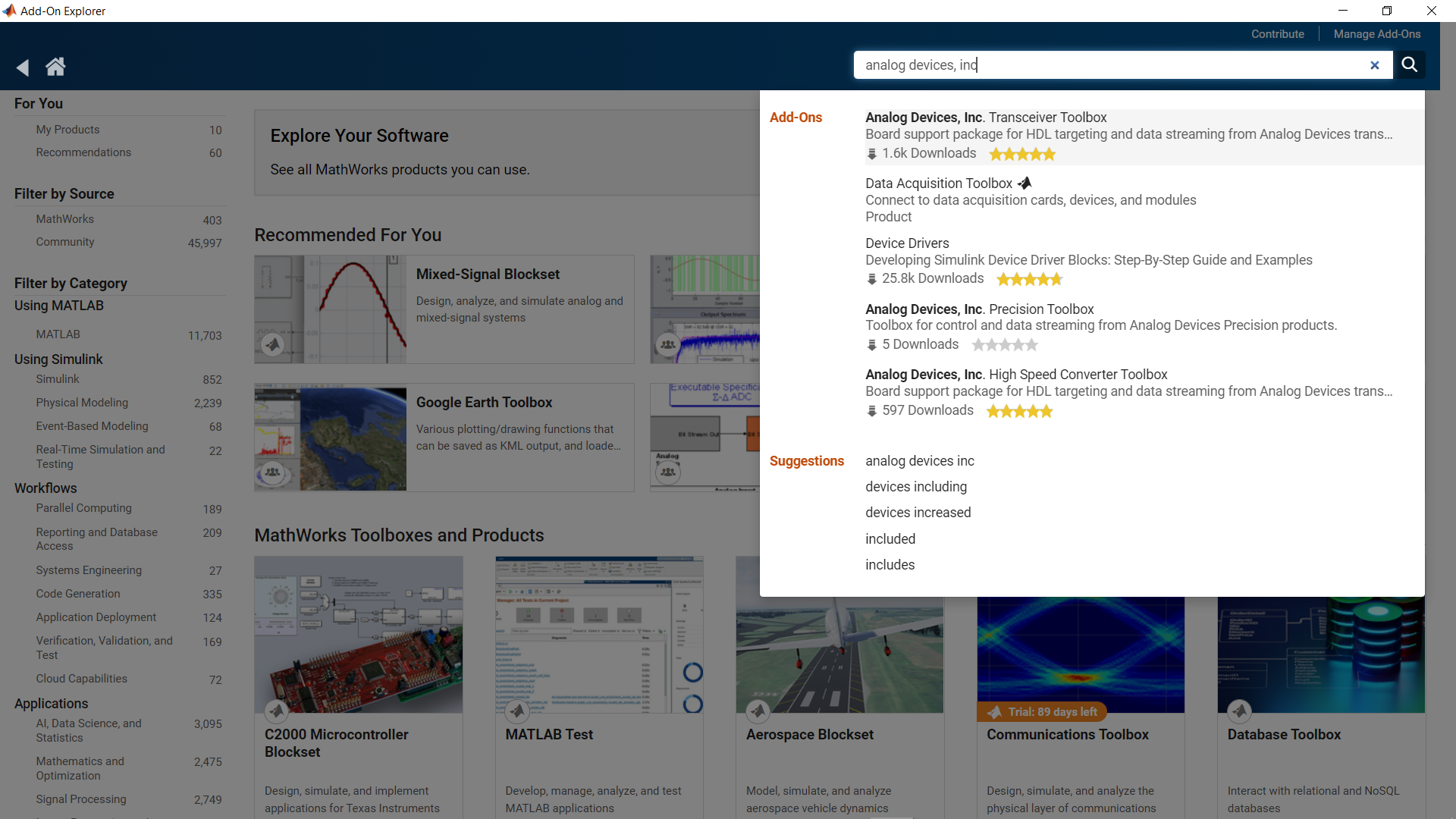Screen dimensions: 1456x819
Task: Open the Contribute link
Action: pos(1277,33)
